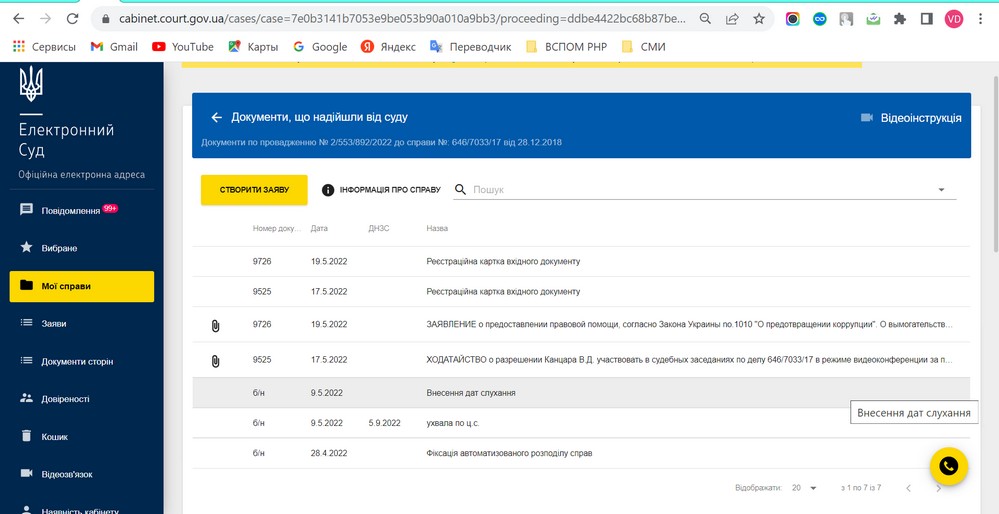Select Мої справи in the sidebar
The image size is (999, 514).
[82, 286]
